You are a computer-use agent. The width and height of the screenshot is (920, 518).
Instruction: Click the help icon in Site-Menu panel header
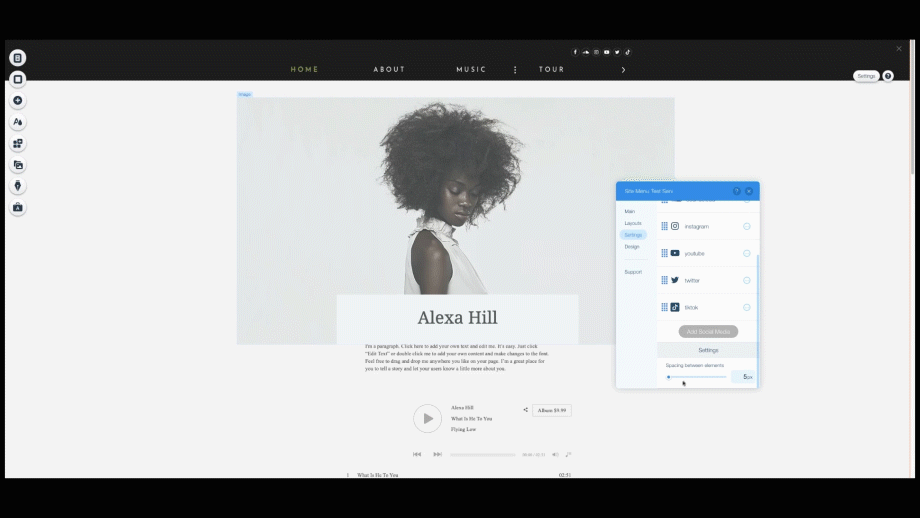click(x=737, y=190)
